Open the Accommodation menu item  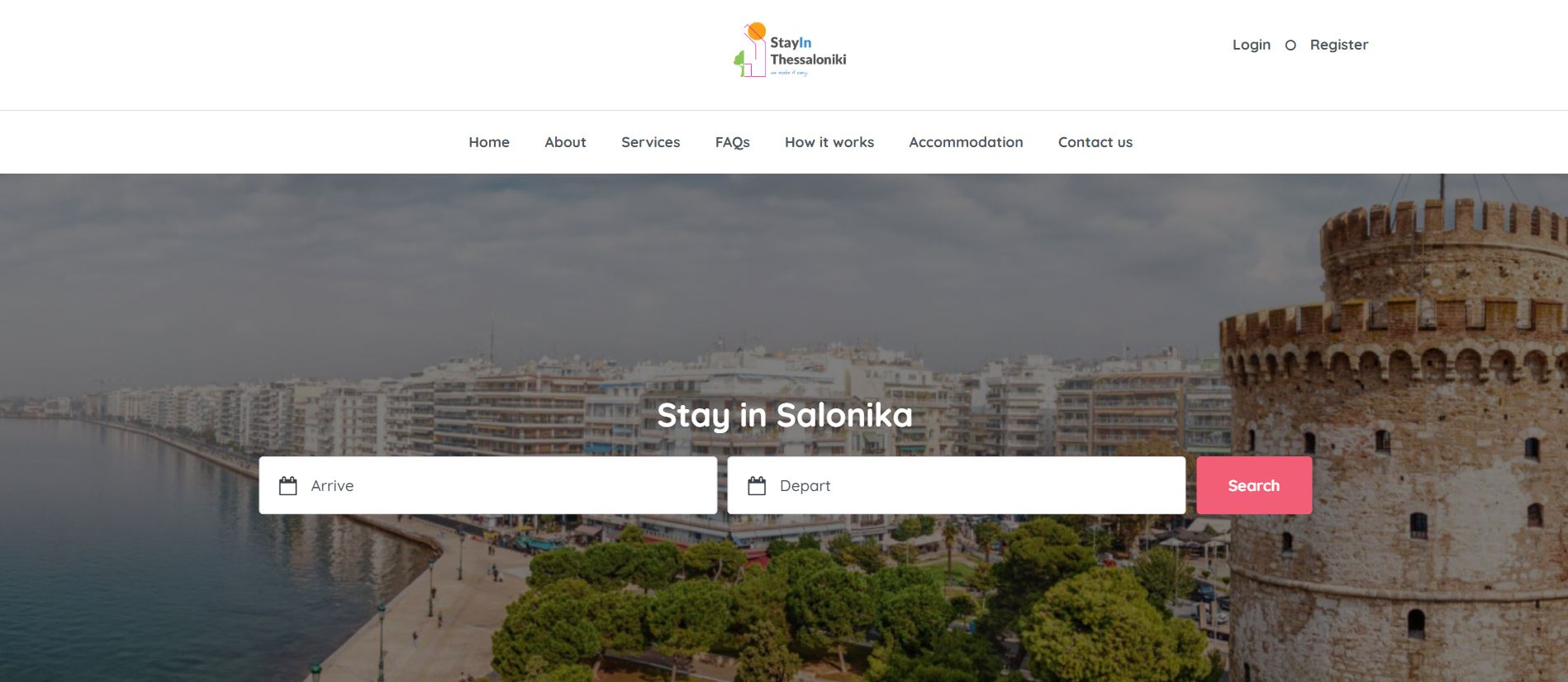point(966,142)
